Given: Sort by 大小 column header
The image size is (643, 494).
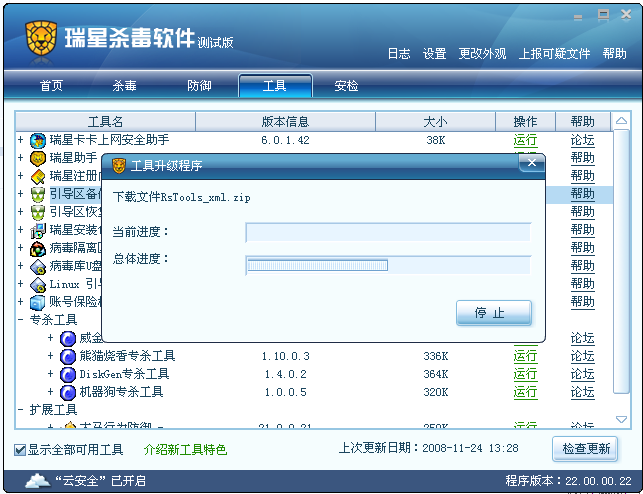Looking at the screenshot, I should pyautogui.click(x=435, y=121).
